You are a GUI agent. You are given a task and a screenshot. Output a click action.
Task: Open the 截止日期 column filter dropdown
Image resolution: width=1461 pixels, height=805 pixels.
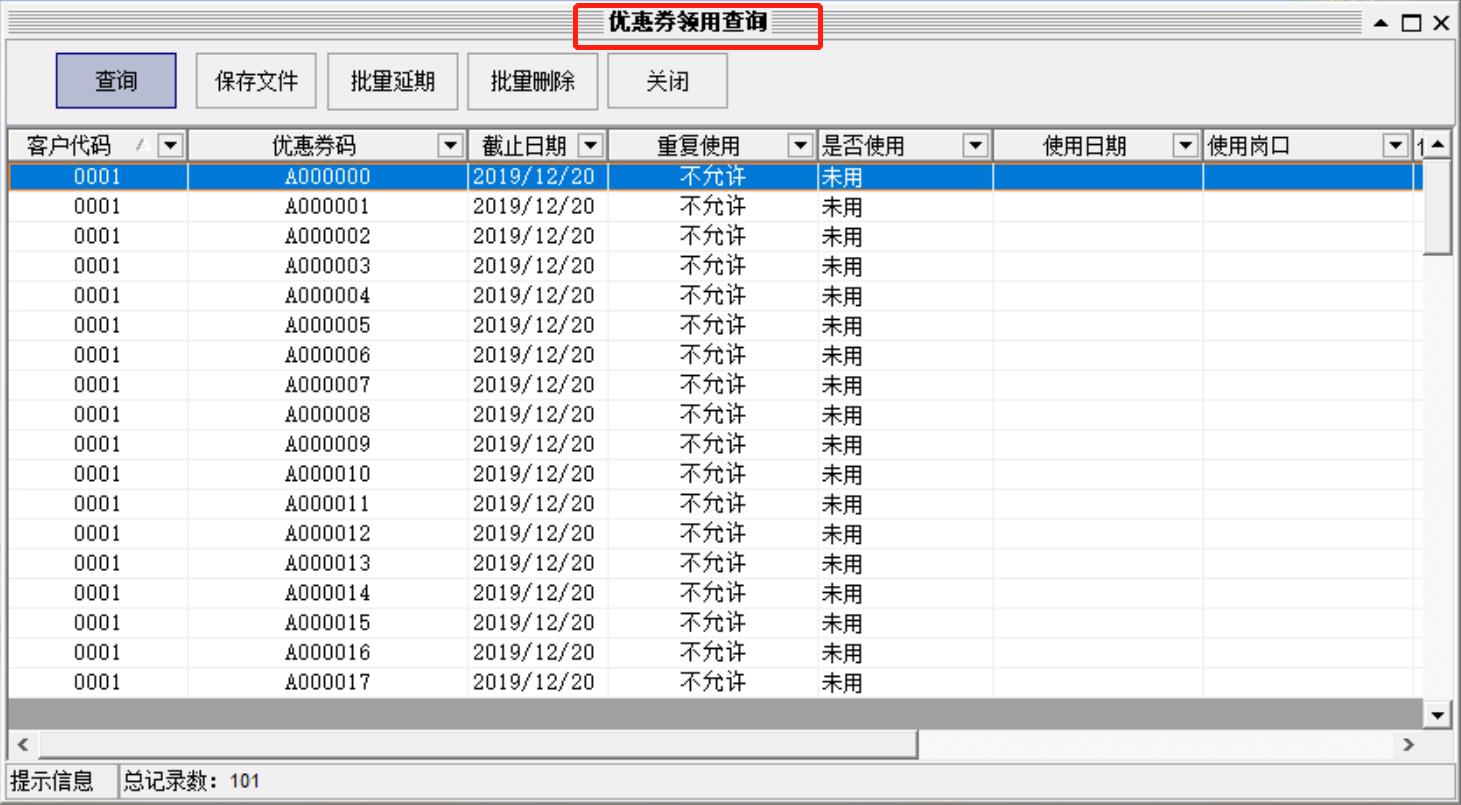tap(589, 145)
